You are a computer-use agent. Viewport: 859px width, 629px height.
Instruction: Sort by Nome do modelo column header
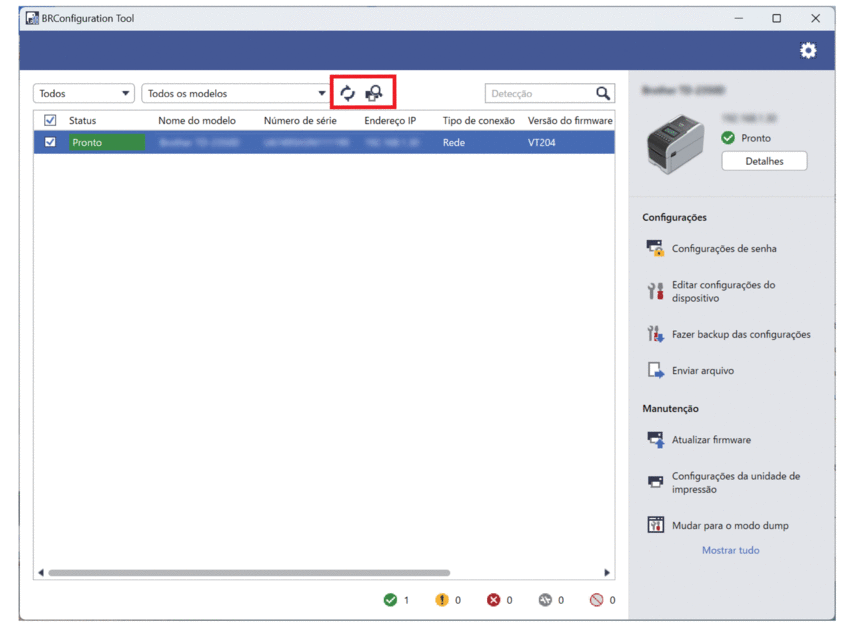[197, 121]
